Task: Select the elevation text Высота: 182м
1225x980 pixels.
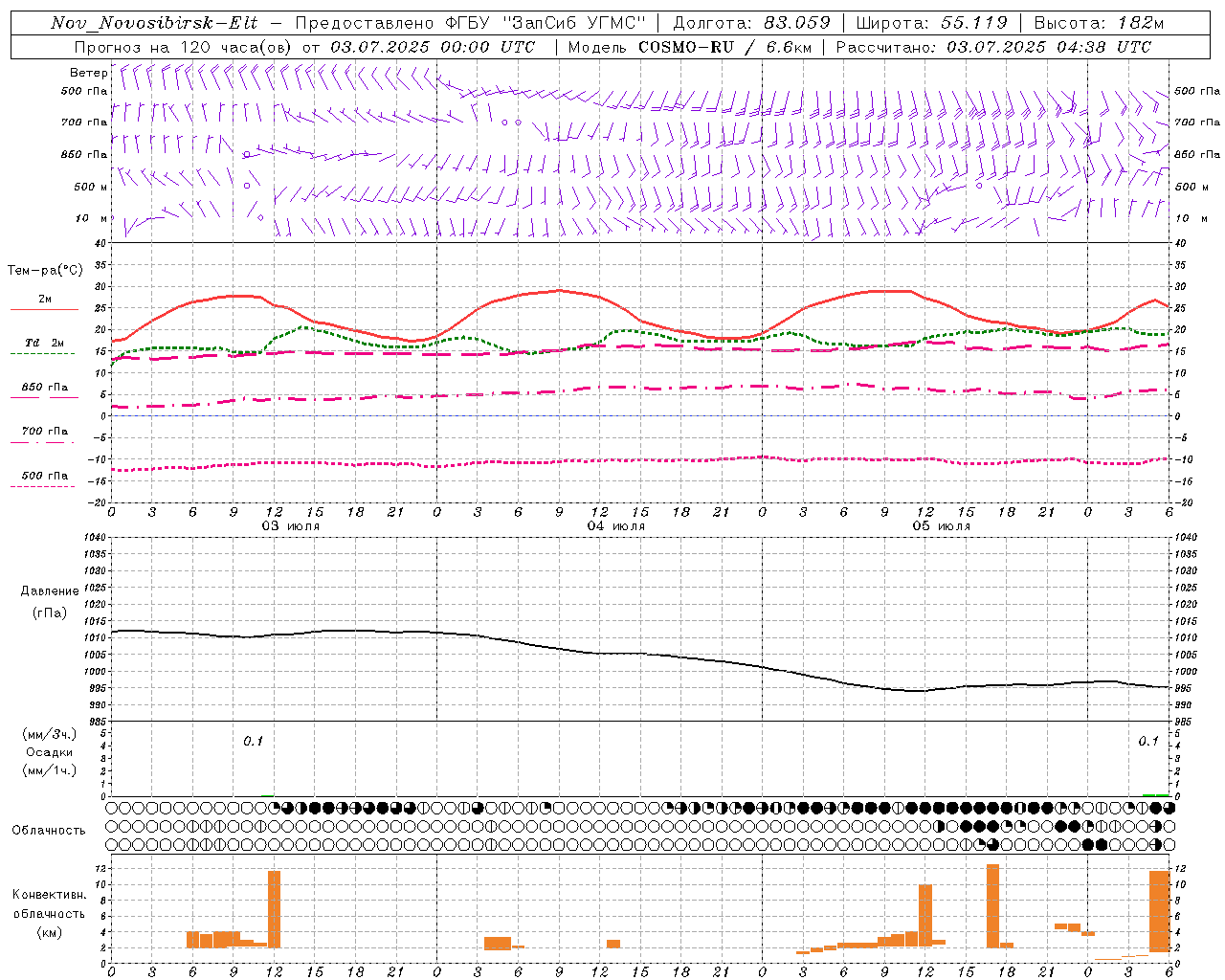Action: (1099, 23)
